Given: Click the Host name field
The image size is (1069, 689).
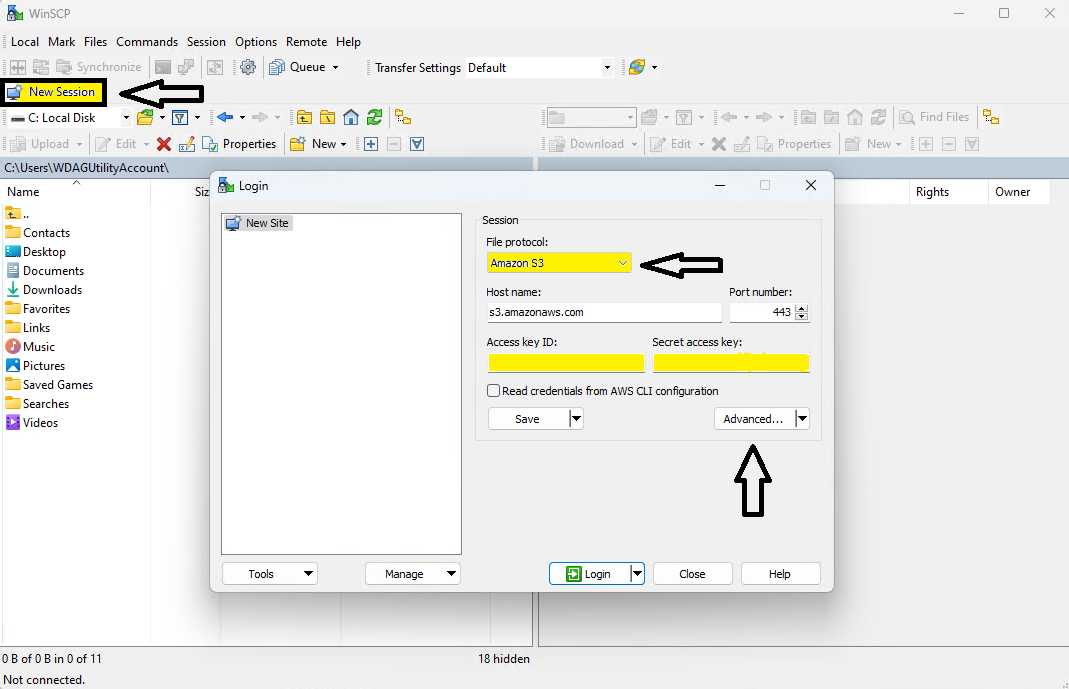Looking at the screenshot, I should click(604, 312).
